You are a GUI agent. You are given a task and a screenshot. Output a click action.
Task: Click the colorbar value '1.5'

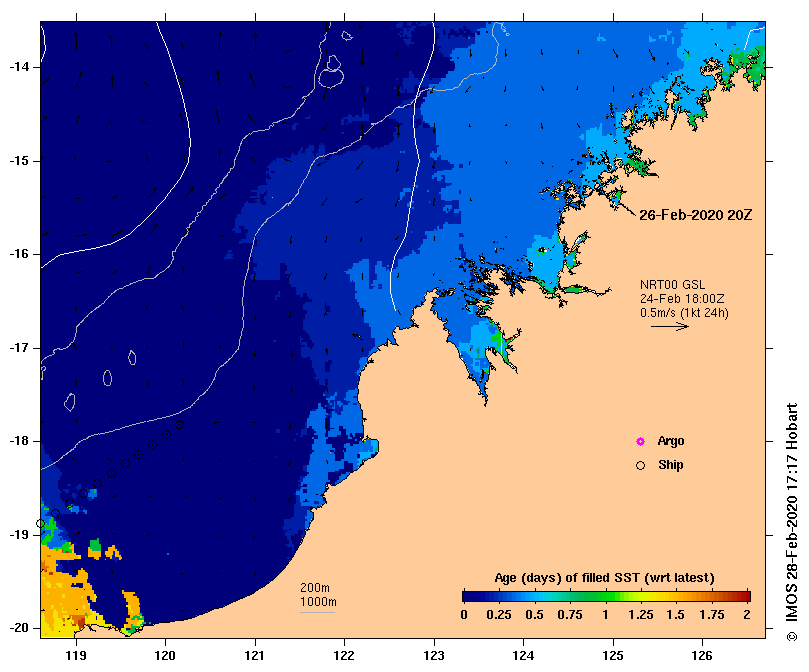point(675,615)
